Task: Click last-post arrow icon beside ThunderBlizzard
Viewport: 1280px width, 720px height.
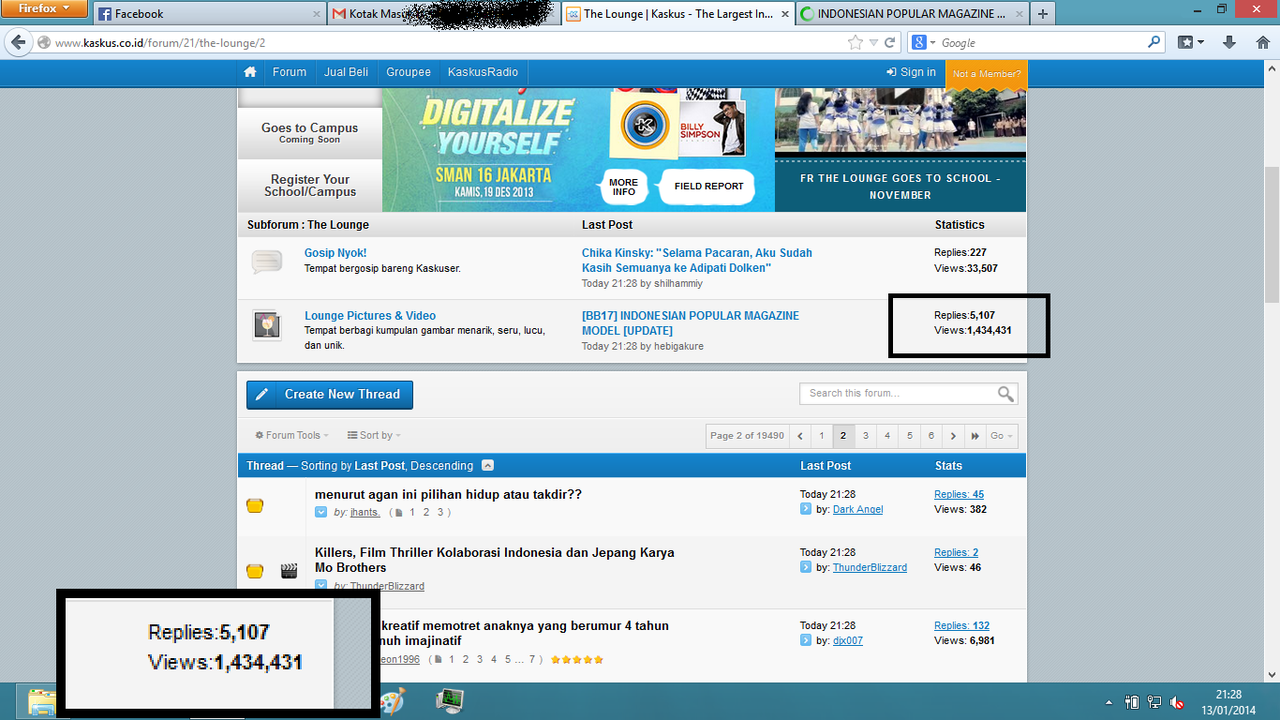Action: tap(806, 567)
